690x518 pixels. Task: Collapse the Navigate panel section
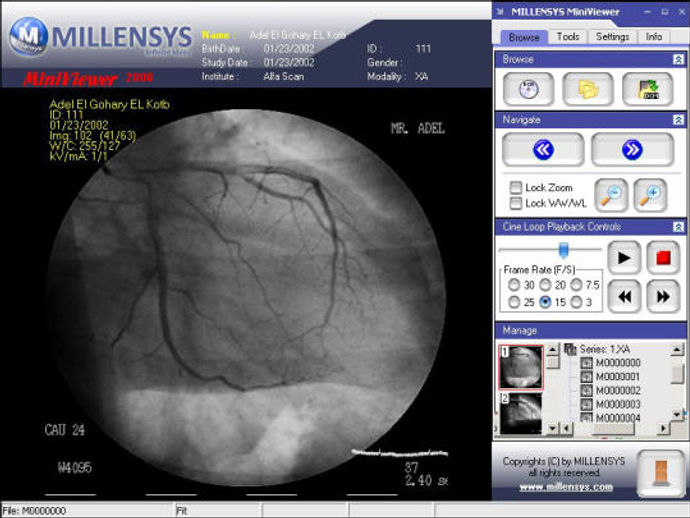[x=679, y=120]
